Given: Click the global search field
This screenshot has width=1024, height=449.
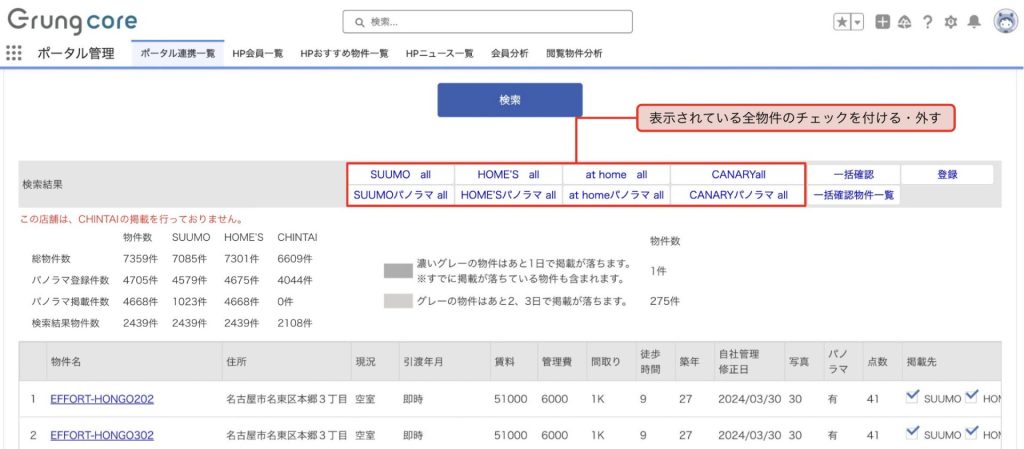Looking at the screenshot, I should [x=487, y=22].
